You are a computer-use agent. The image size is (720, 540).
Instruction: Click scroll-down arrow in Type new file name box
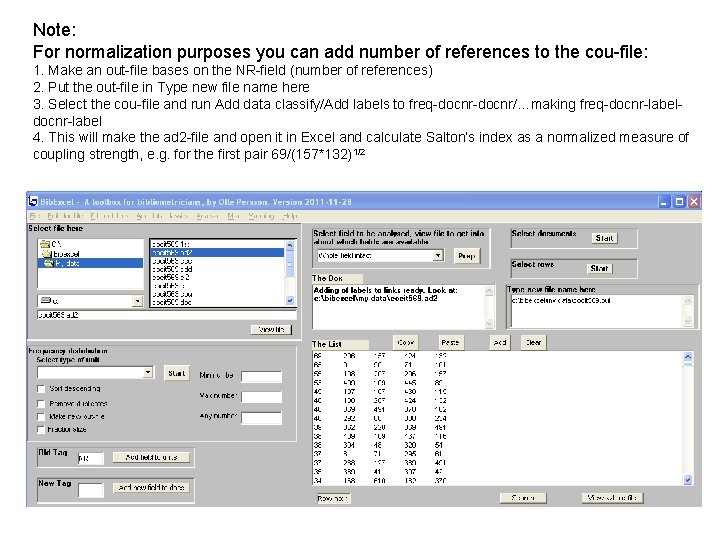(688, 321)
